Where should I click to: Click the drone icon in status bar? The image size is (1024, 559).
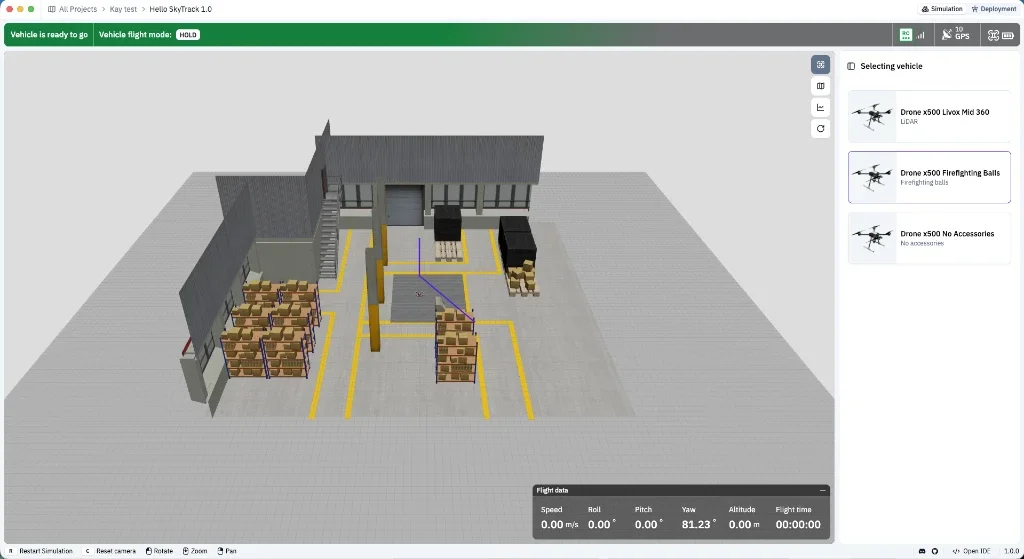click(993, 35)
